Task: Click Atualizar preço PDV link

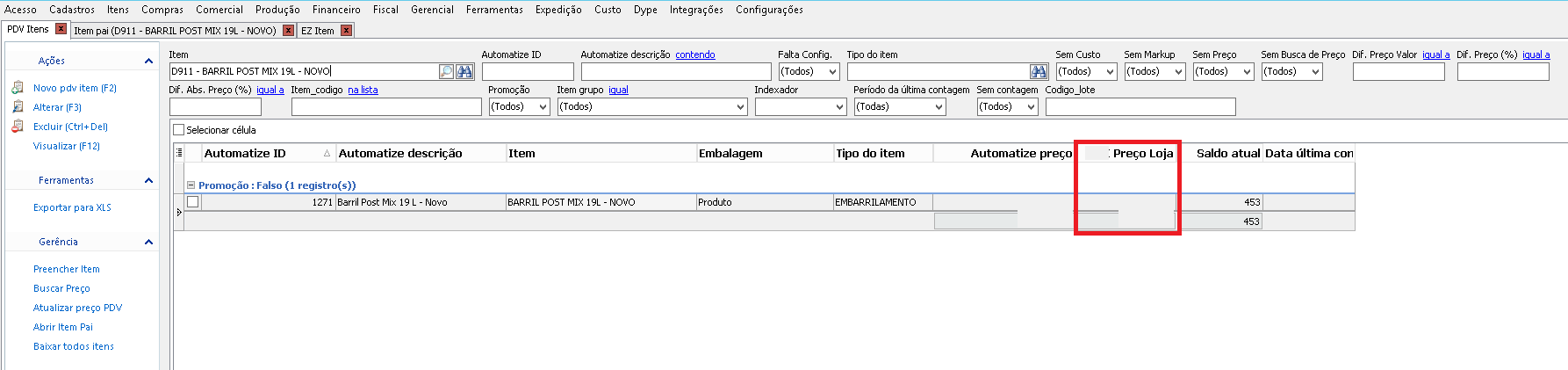Action: tap(77, 308)
